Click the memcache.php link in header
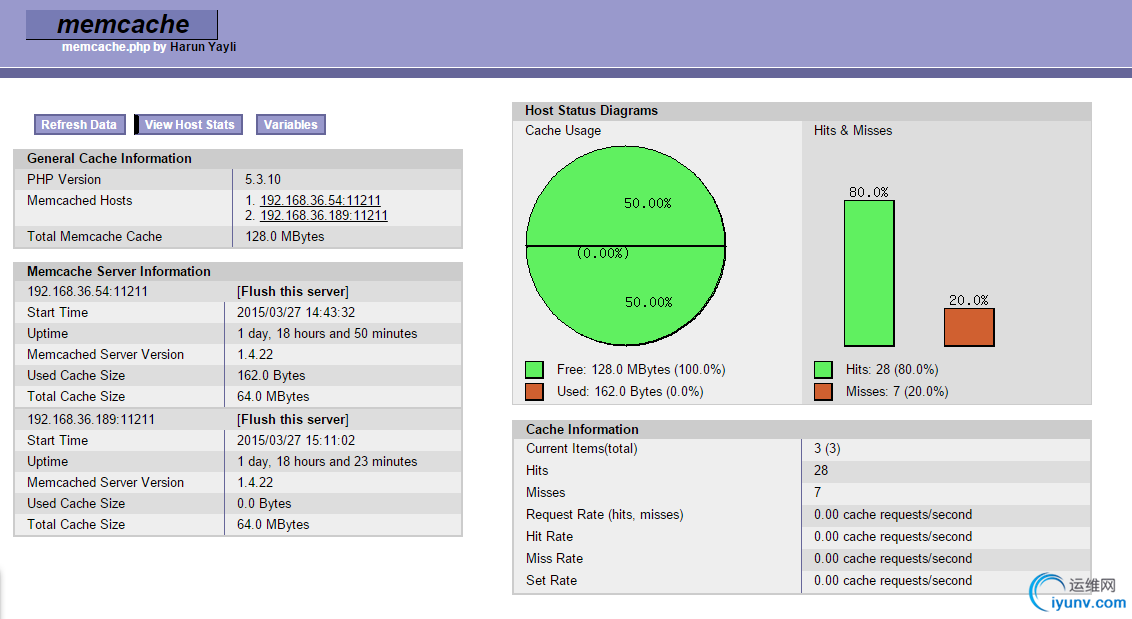Viewport: 1132px width, 619px height. pos(106,47)
